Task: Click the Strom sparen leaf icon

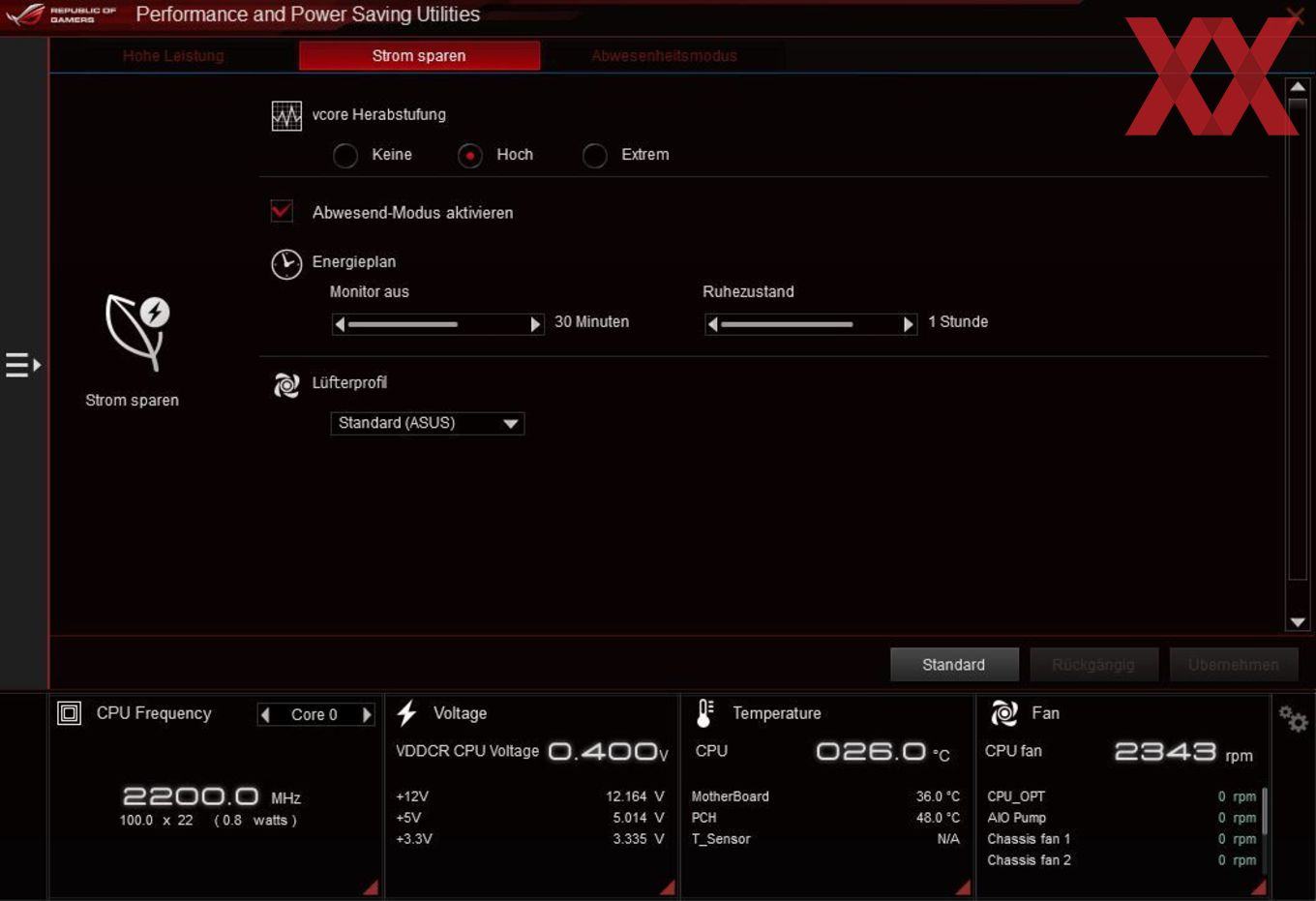Action: [x=137, y=332]
